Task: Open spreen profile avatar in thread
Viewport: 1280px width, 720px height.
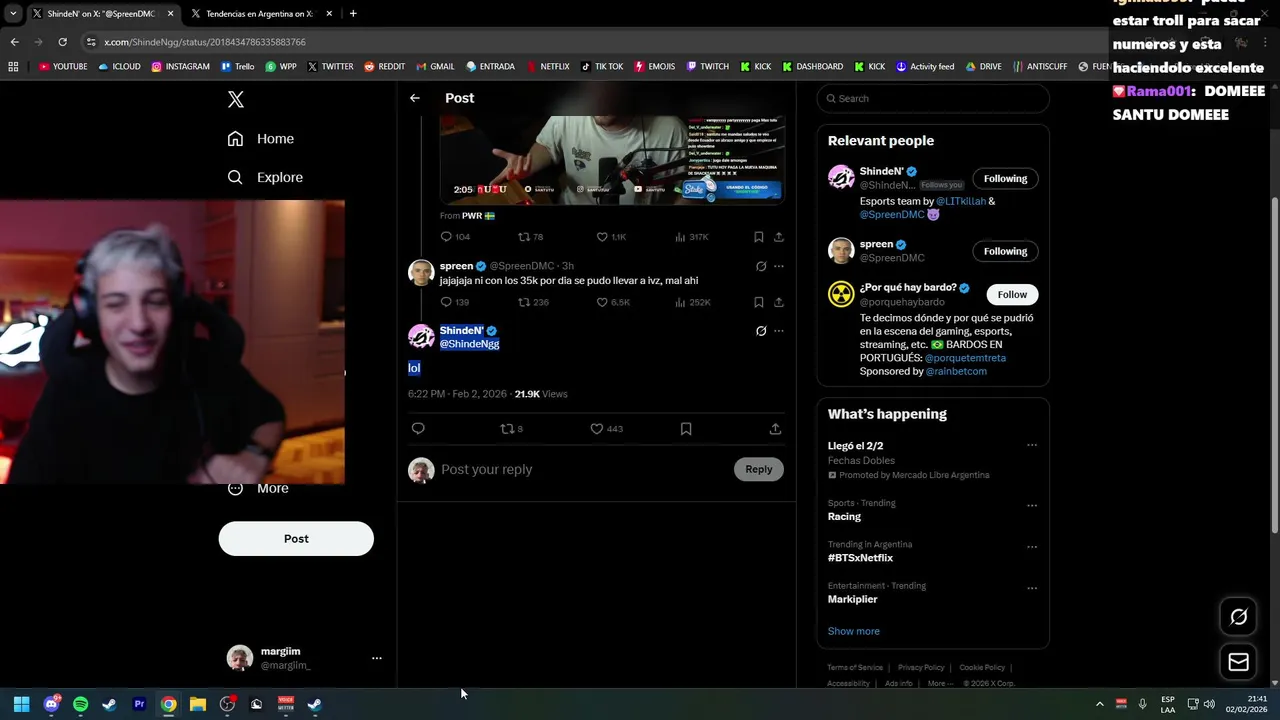Action: [421, 273]
